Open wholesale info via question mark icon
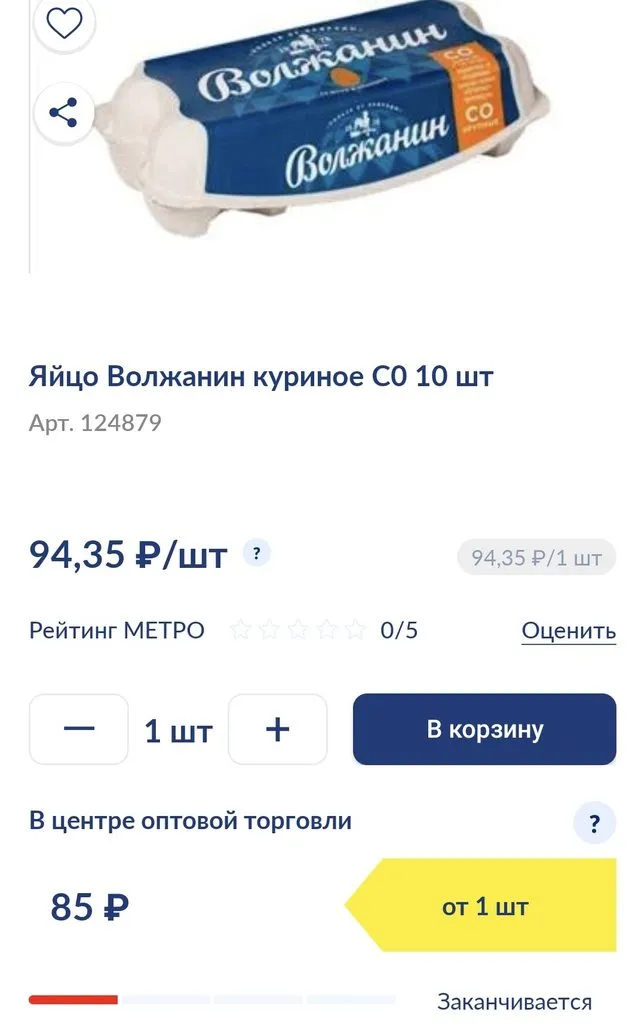This screenshot has height=1024, width=626. click(x=594, y=823)
